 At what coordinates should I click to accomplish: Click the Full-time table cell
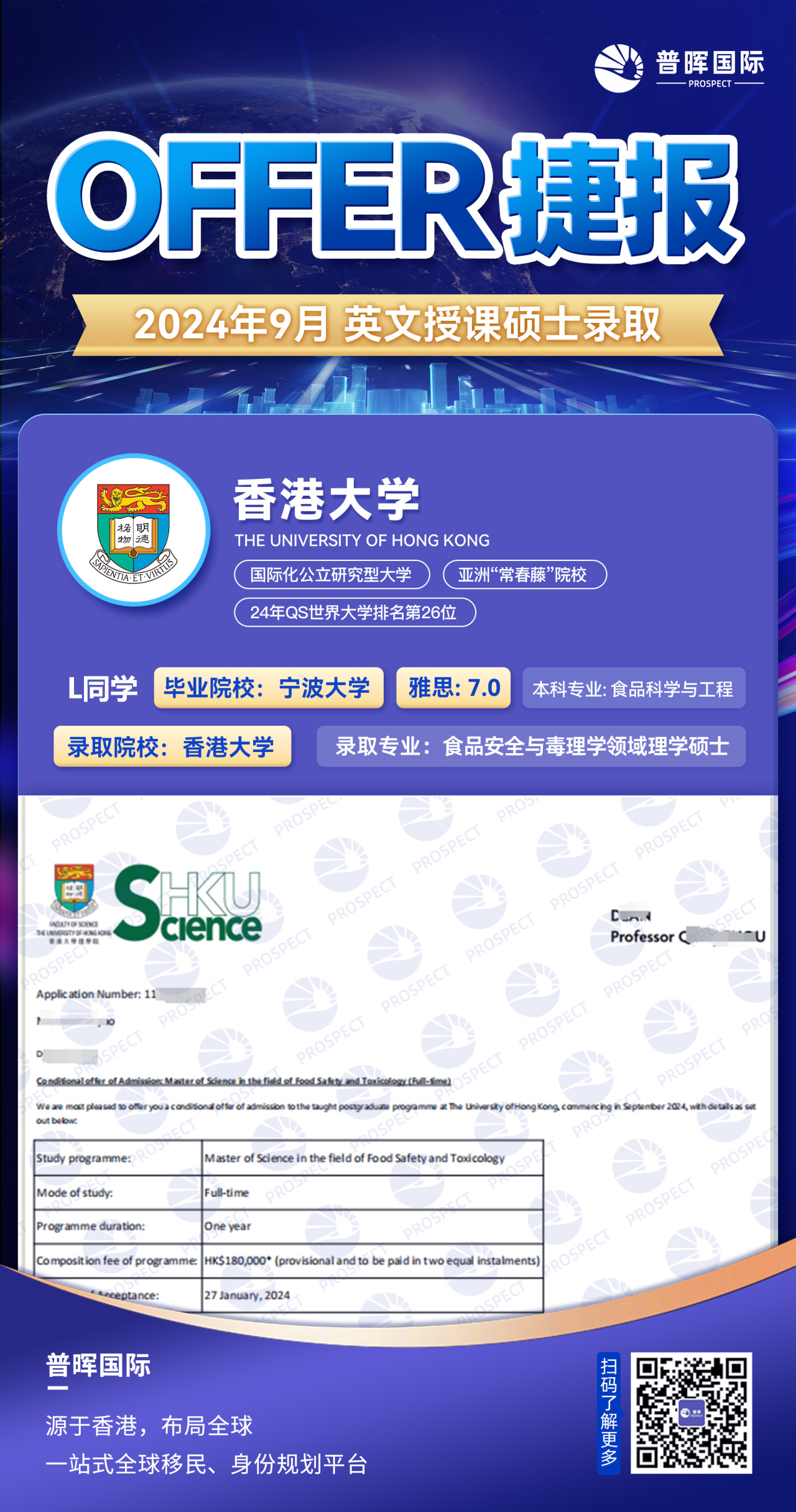click(x=373, y=1192)
